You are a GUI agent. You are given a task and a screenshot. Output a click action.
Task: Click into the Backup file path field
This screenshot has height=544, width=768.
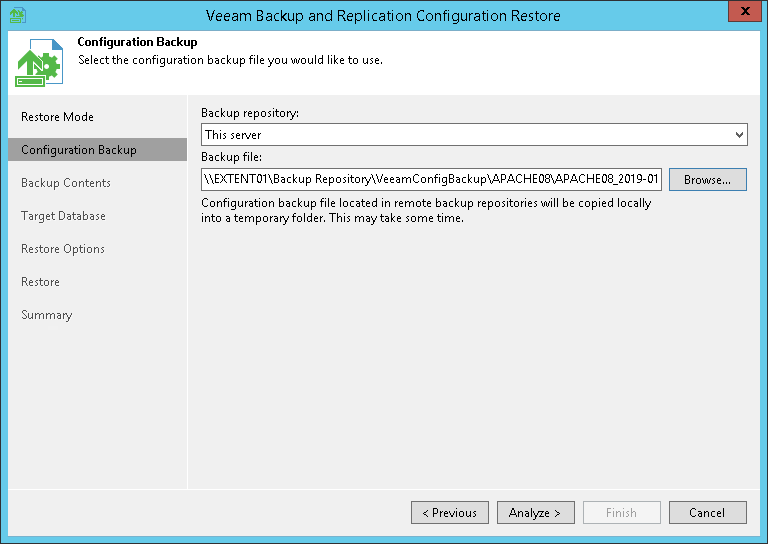click(x=431, y=179)
